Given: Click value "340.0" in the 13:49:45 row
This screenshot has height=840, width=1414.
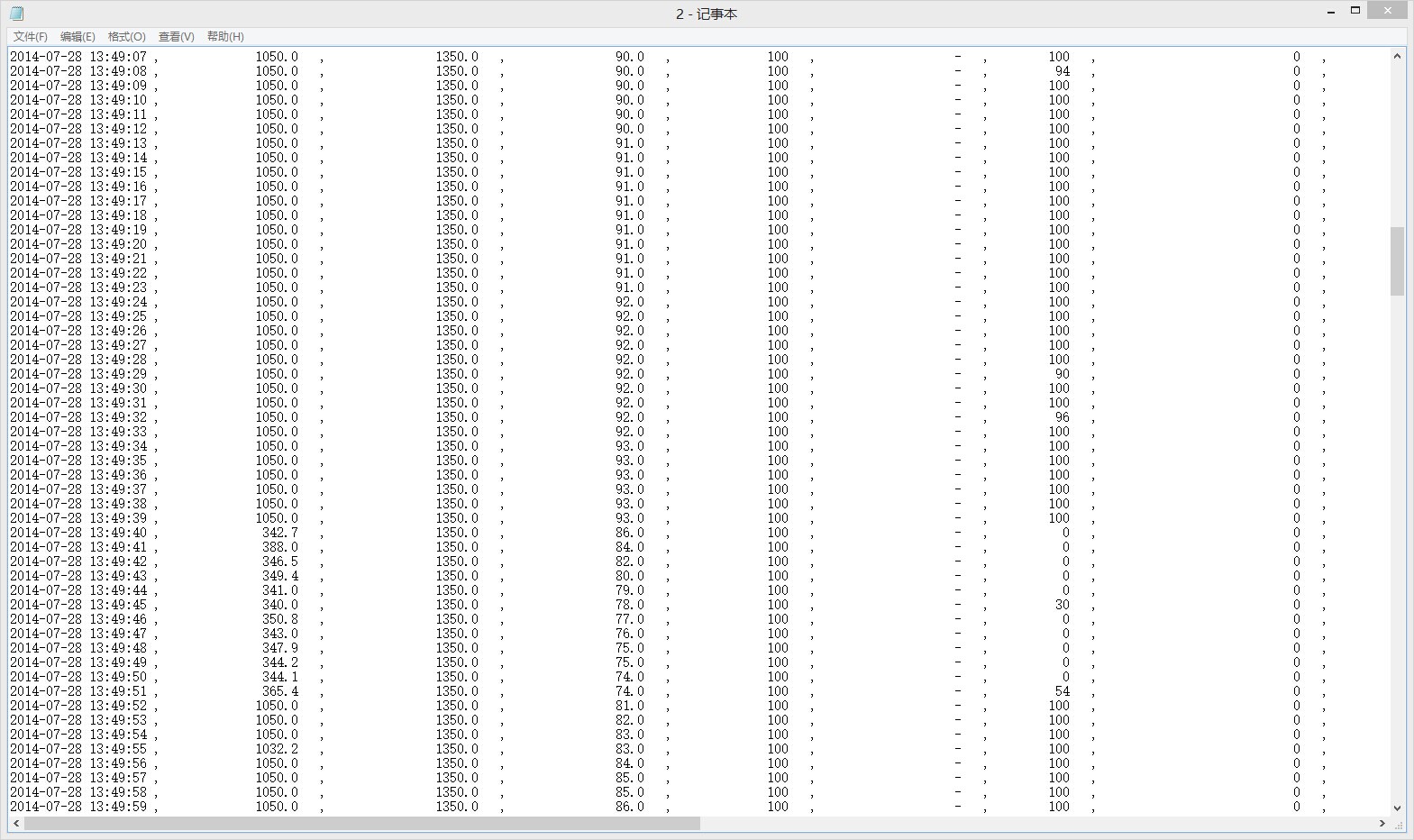Looking at the screenshot, I should [x=280, y=605].
